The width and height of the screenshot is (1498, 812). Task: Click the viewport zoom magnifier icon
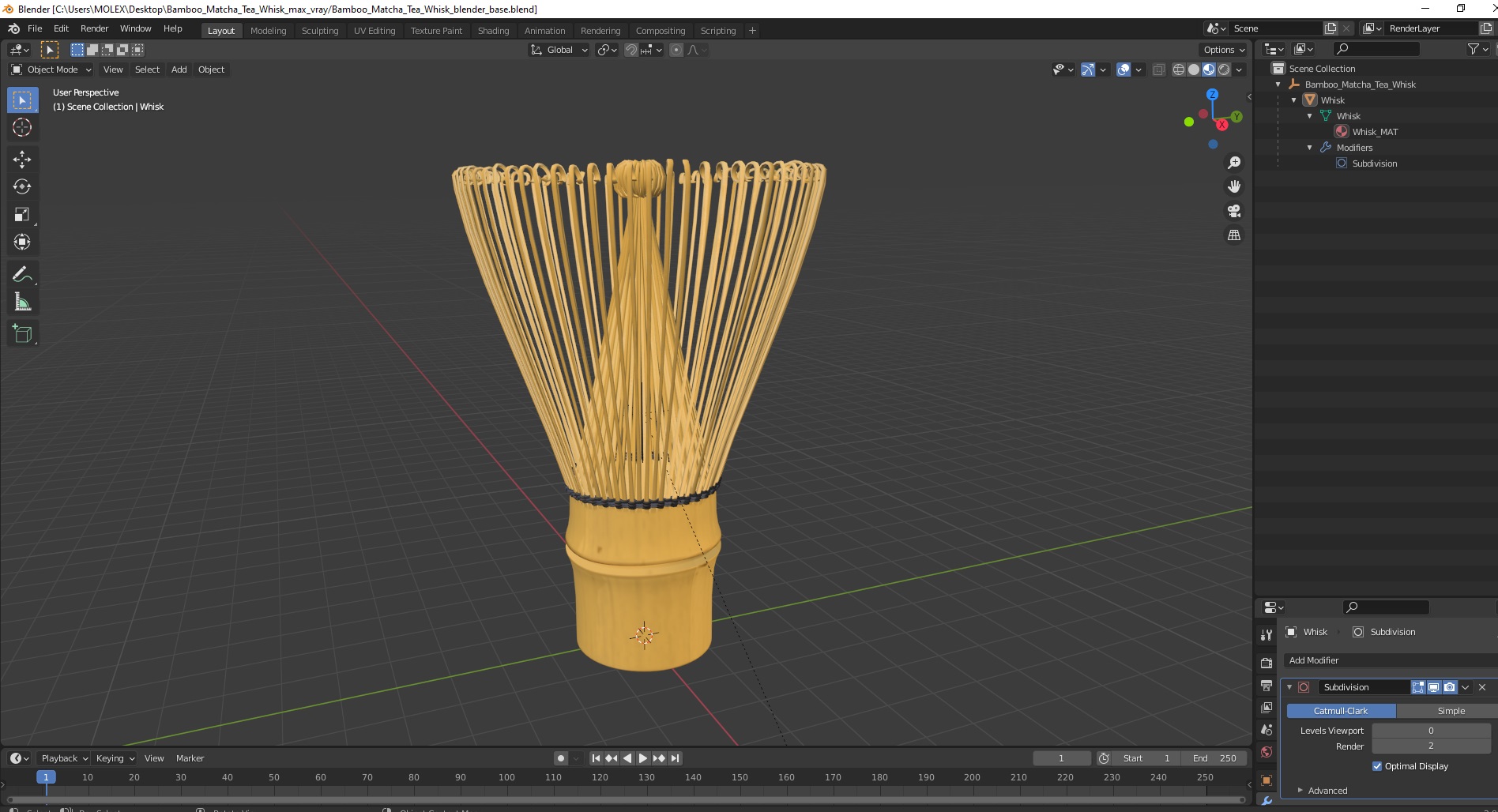(x=1233, y=163)
